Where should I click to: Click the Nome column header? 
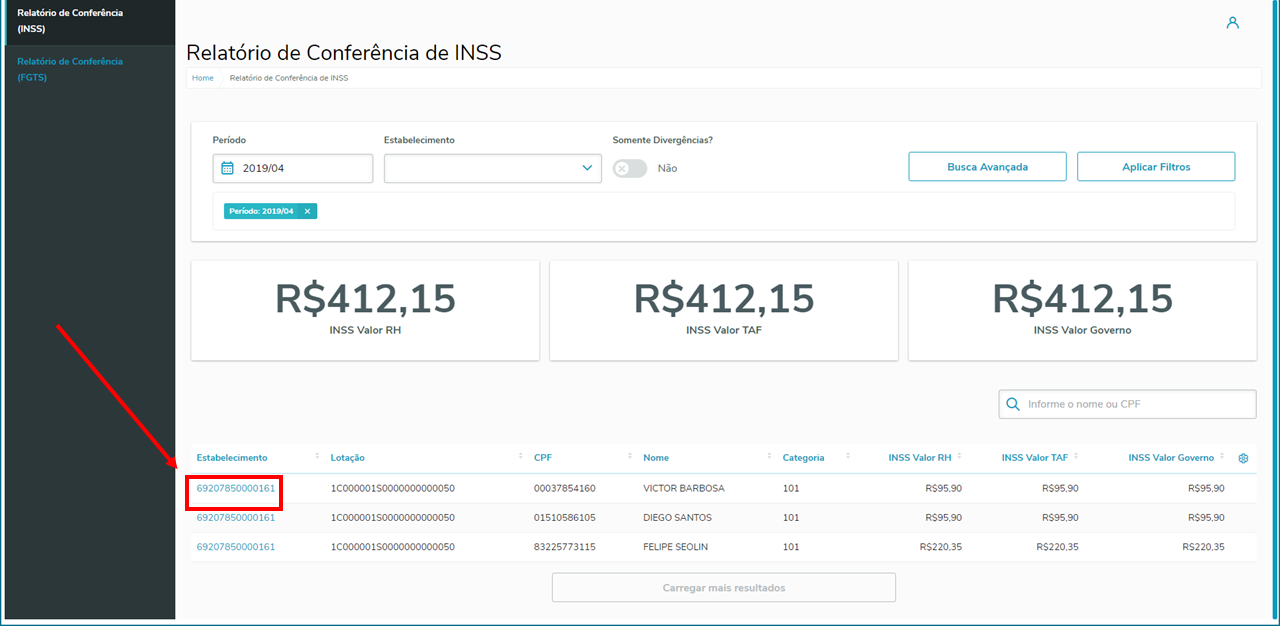656,458
